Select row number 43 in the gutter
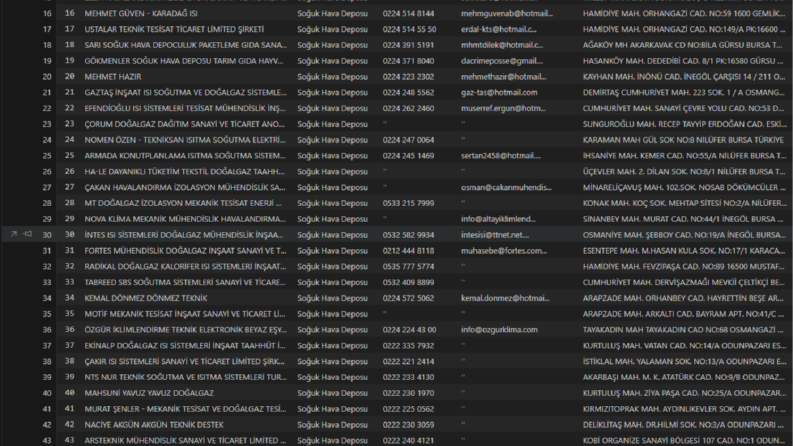Viewport: 793px width, 446px height. click(x=47, y=440)
